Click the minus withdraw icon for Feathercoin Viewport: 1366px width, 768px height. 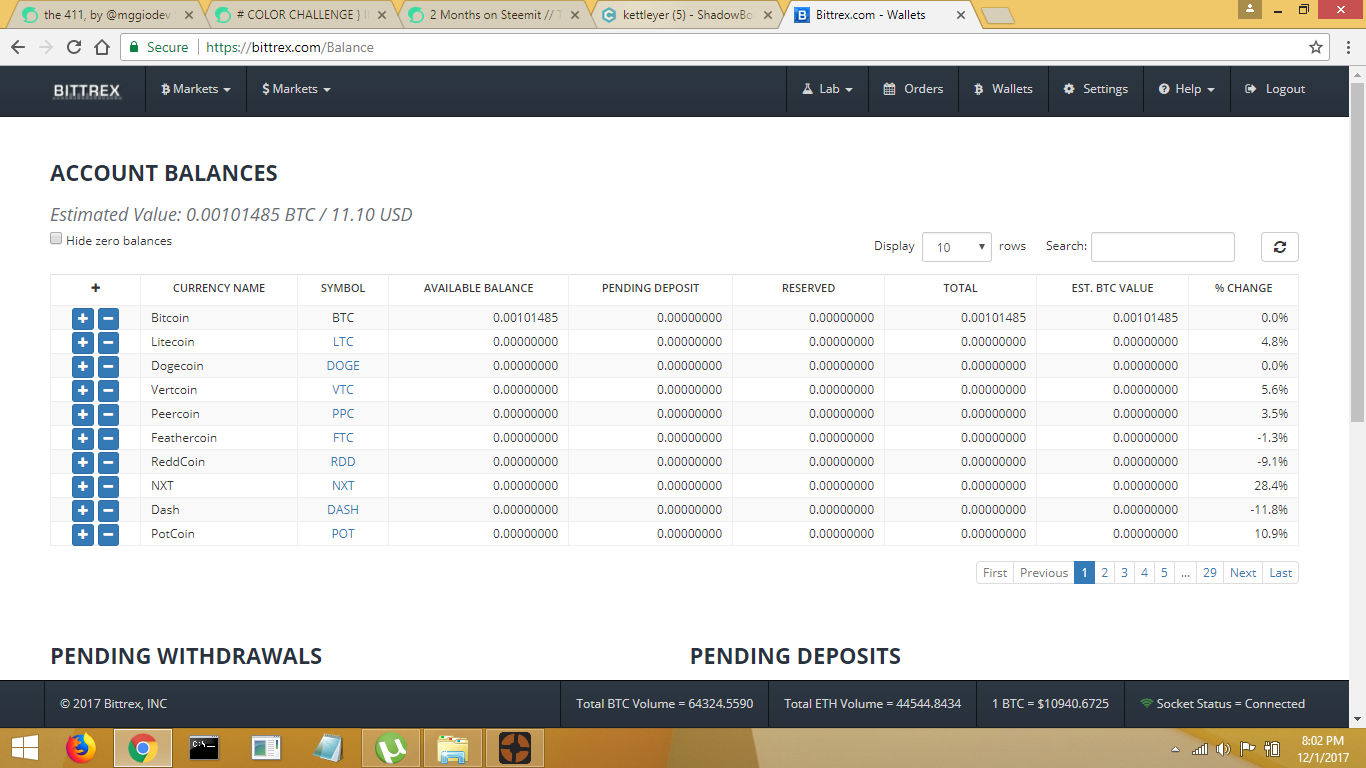pyautogui.click(x=108, y=438)
